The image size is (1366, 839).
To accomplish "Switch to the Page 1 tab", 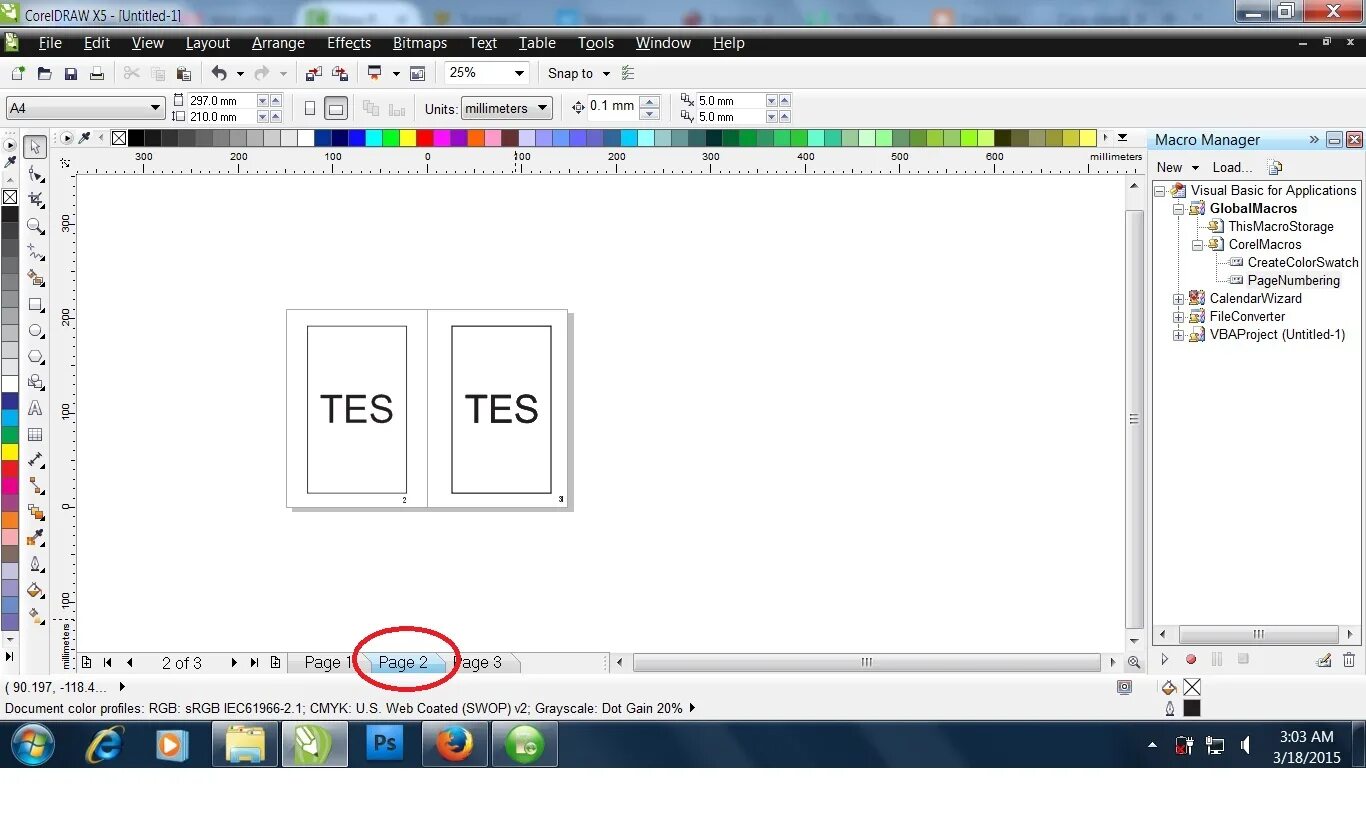I will (x=327, y=662).
